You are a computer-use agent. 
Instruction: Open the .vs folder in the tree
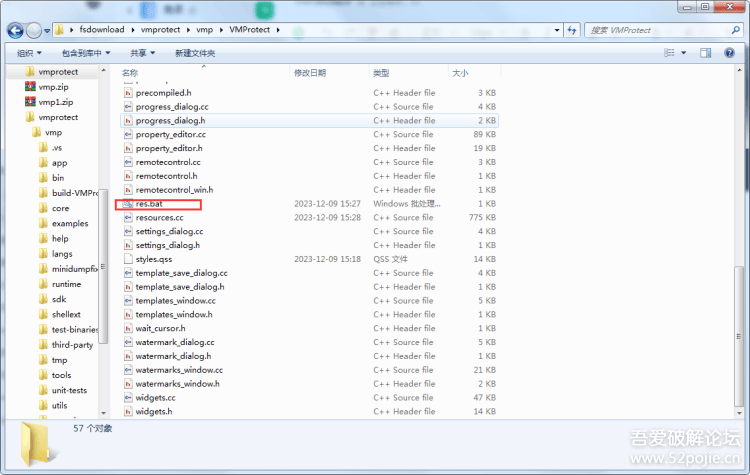(x=51, y=148)
